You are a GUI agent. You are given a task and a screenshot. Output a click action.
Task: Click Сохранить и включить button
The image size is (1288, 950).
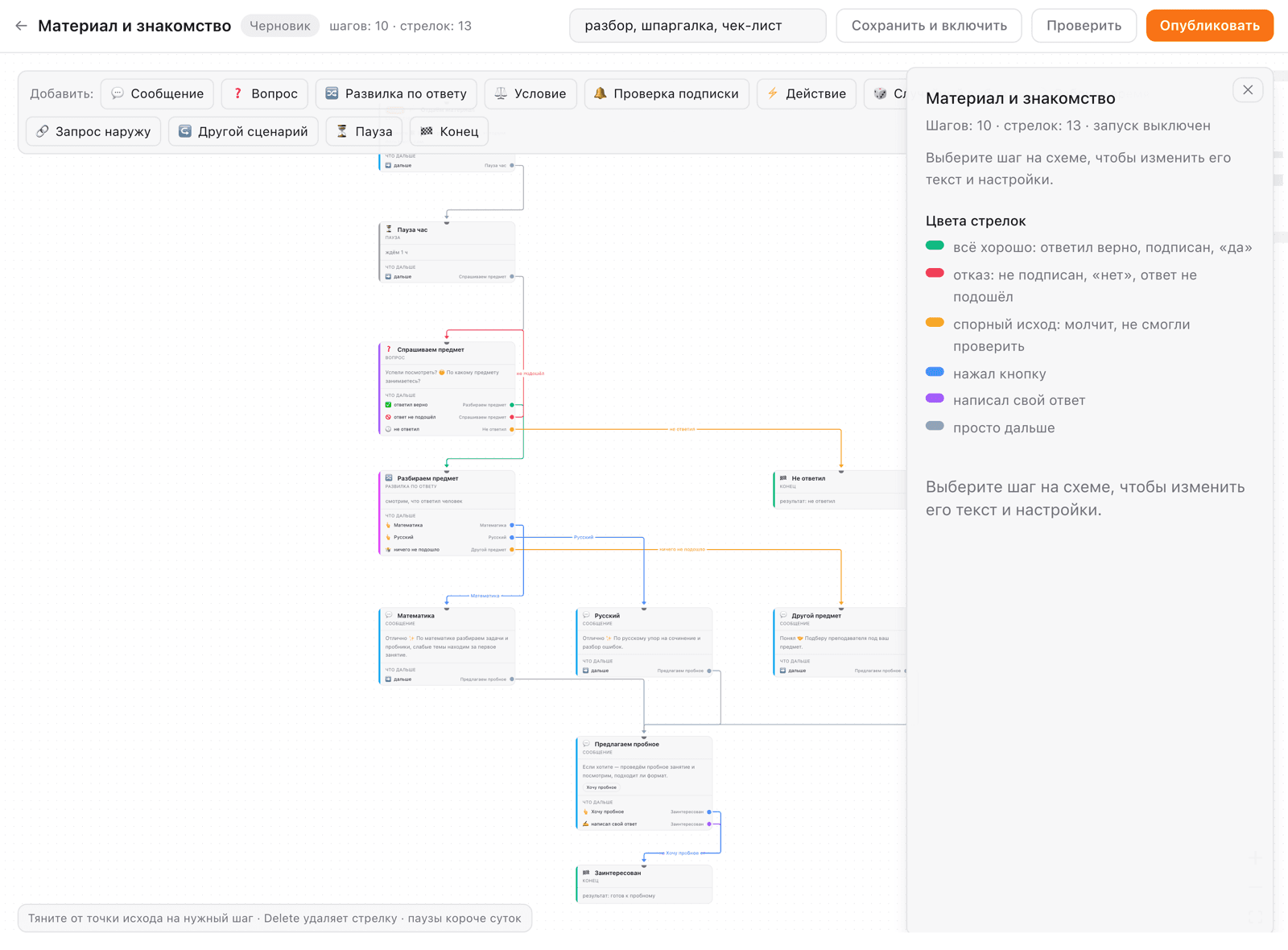(929, 26)
